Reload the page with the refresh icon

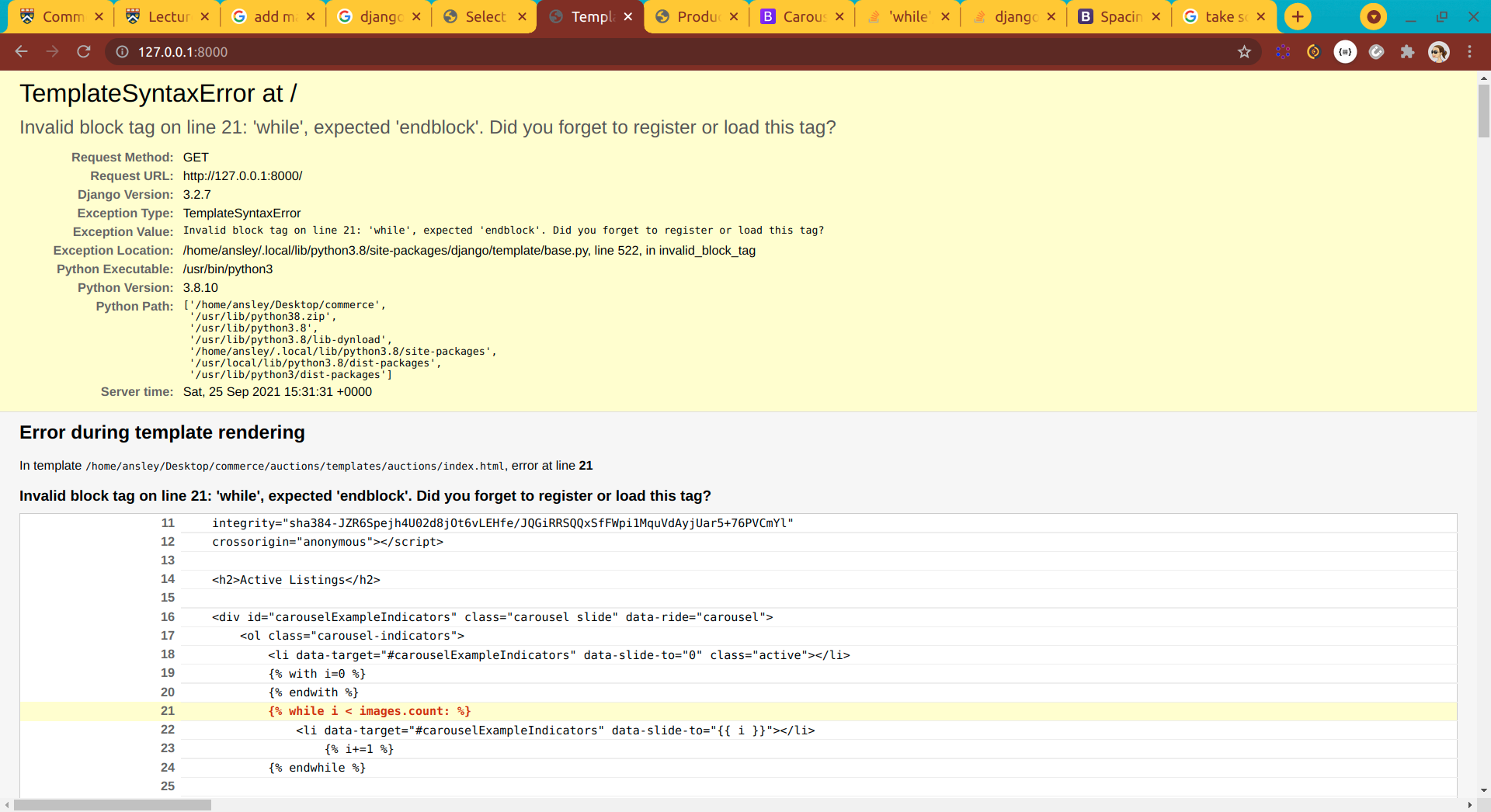tap(84, 52)
